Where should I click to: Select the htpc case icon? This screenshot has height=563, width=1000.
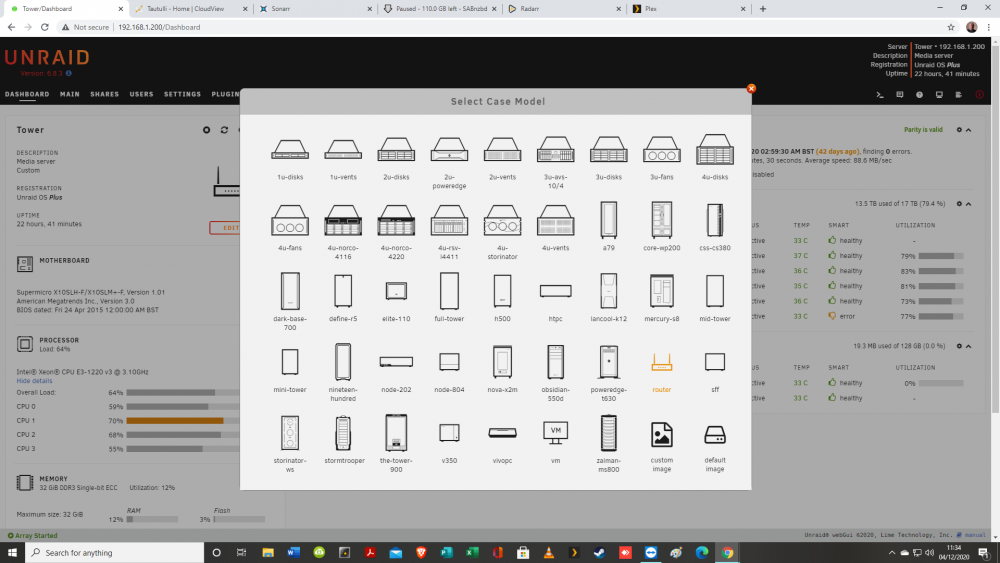coord(555,291)
